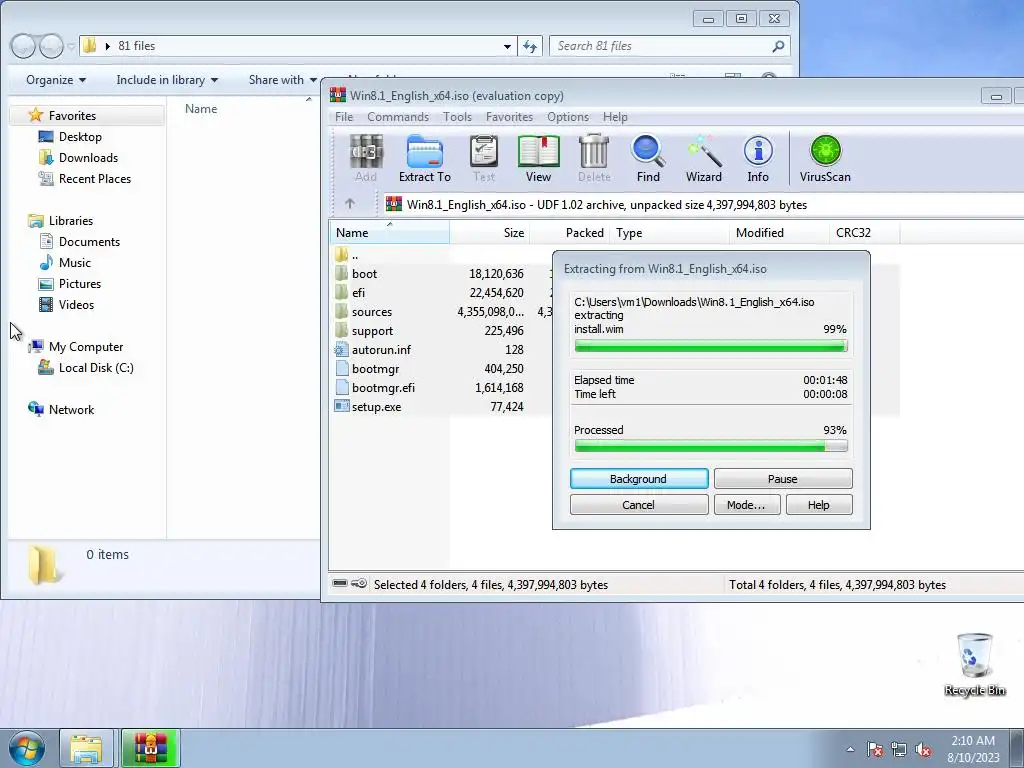Open the Help menu in WinRAR
The height and width of the screenshot is (768, 1024).
pyautogui.click(x=615, y=117)
